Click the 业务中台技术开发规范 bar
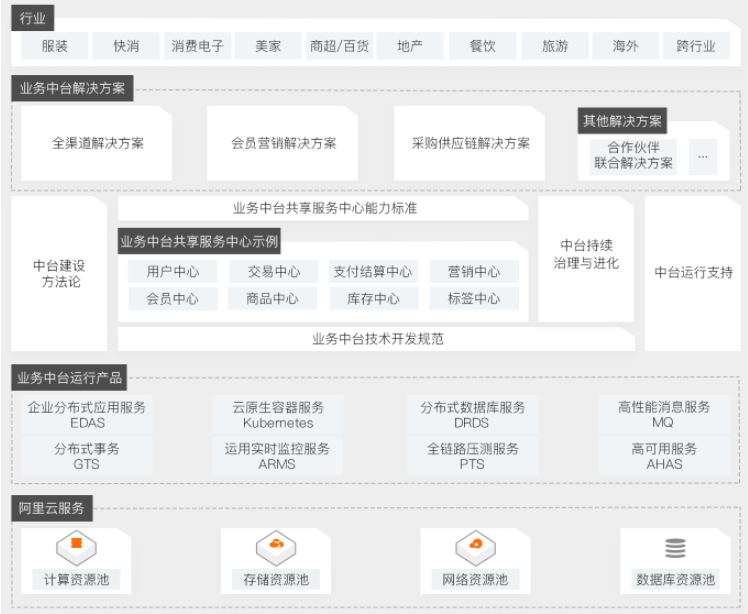The height and width of the screenshot is (614, 748). pyautogui.click(x=376, y=339)
